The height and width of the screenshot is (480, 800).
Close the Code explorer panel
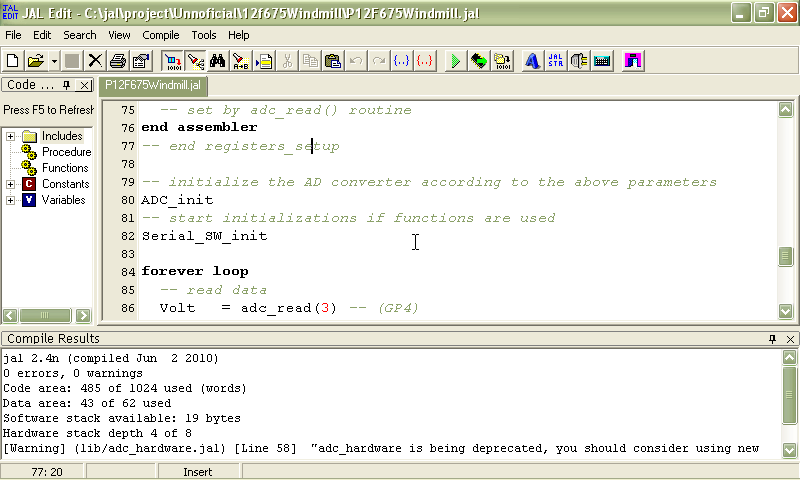click(85, 86)
